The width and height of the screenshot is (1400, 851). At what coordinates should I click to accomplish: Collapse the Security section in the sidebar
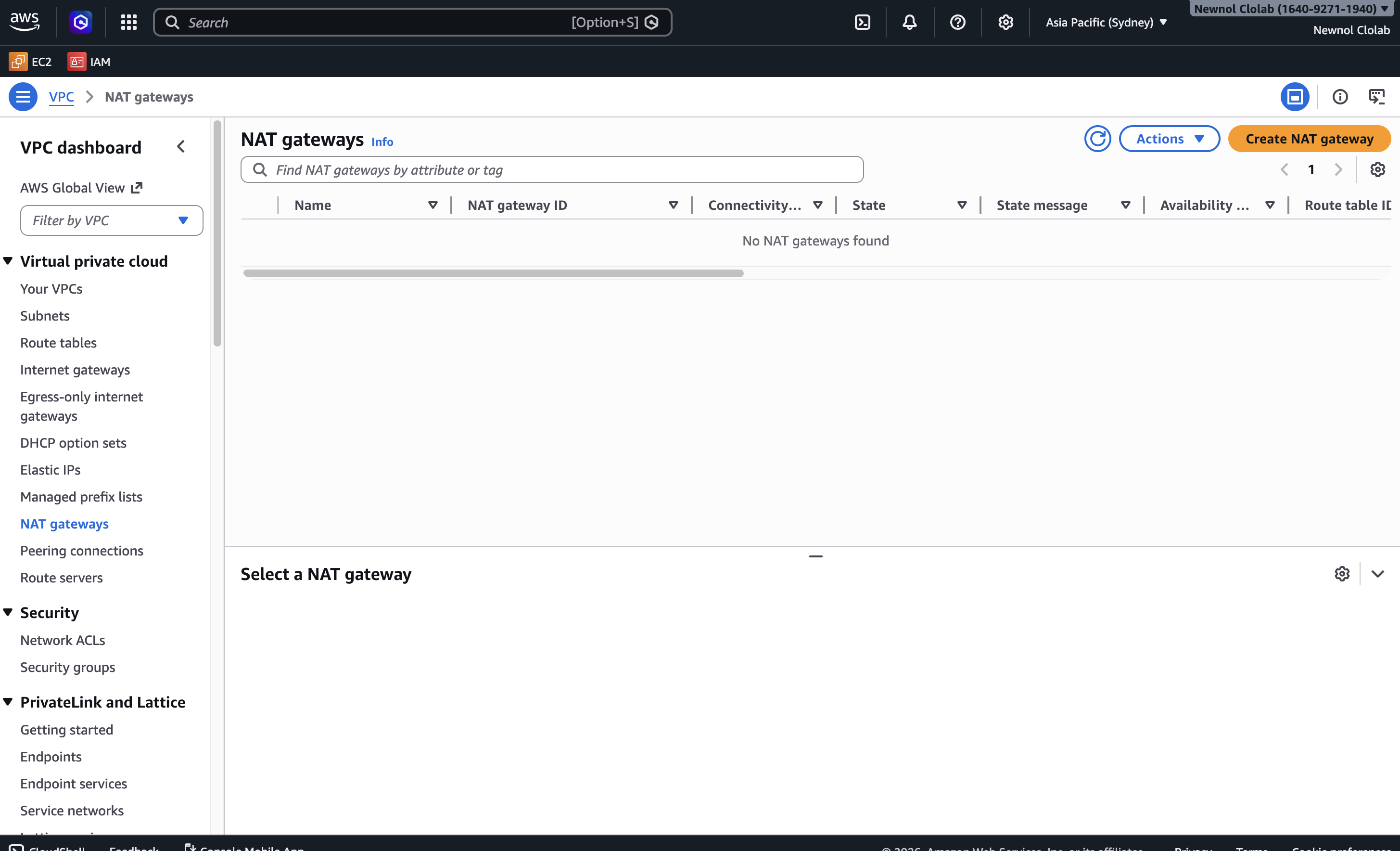8,612
